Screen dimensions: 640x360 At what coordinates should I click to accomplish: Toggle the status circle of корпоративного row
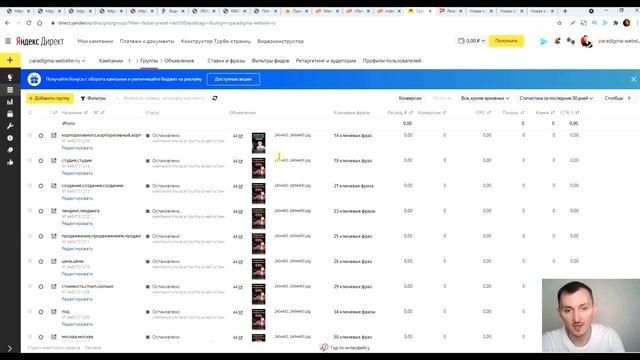[41, 136]
